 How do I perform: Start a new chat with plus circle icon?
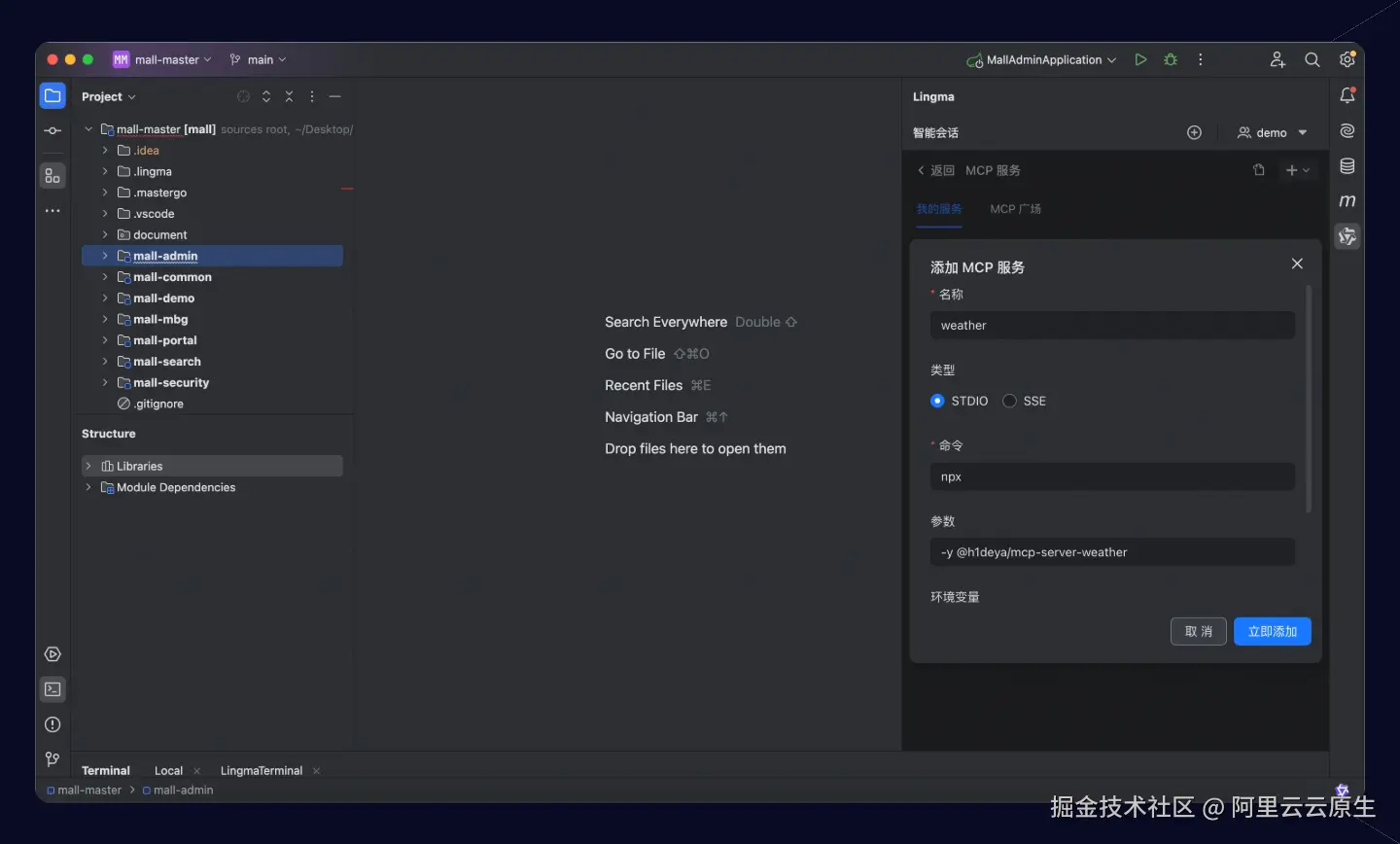click(1195, 132)
